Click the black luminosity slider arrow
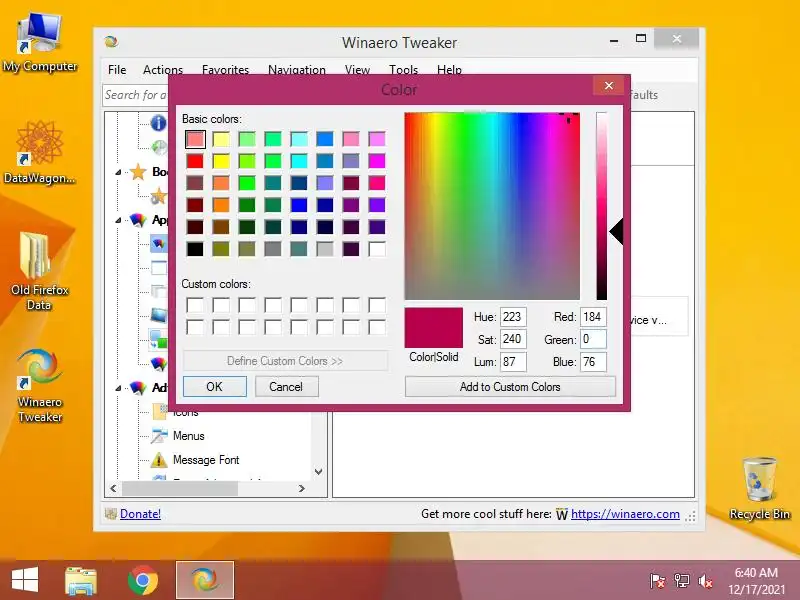800x600 pixels. pos(616,232)
